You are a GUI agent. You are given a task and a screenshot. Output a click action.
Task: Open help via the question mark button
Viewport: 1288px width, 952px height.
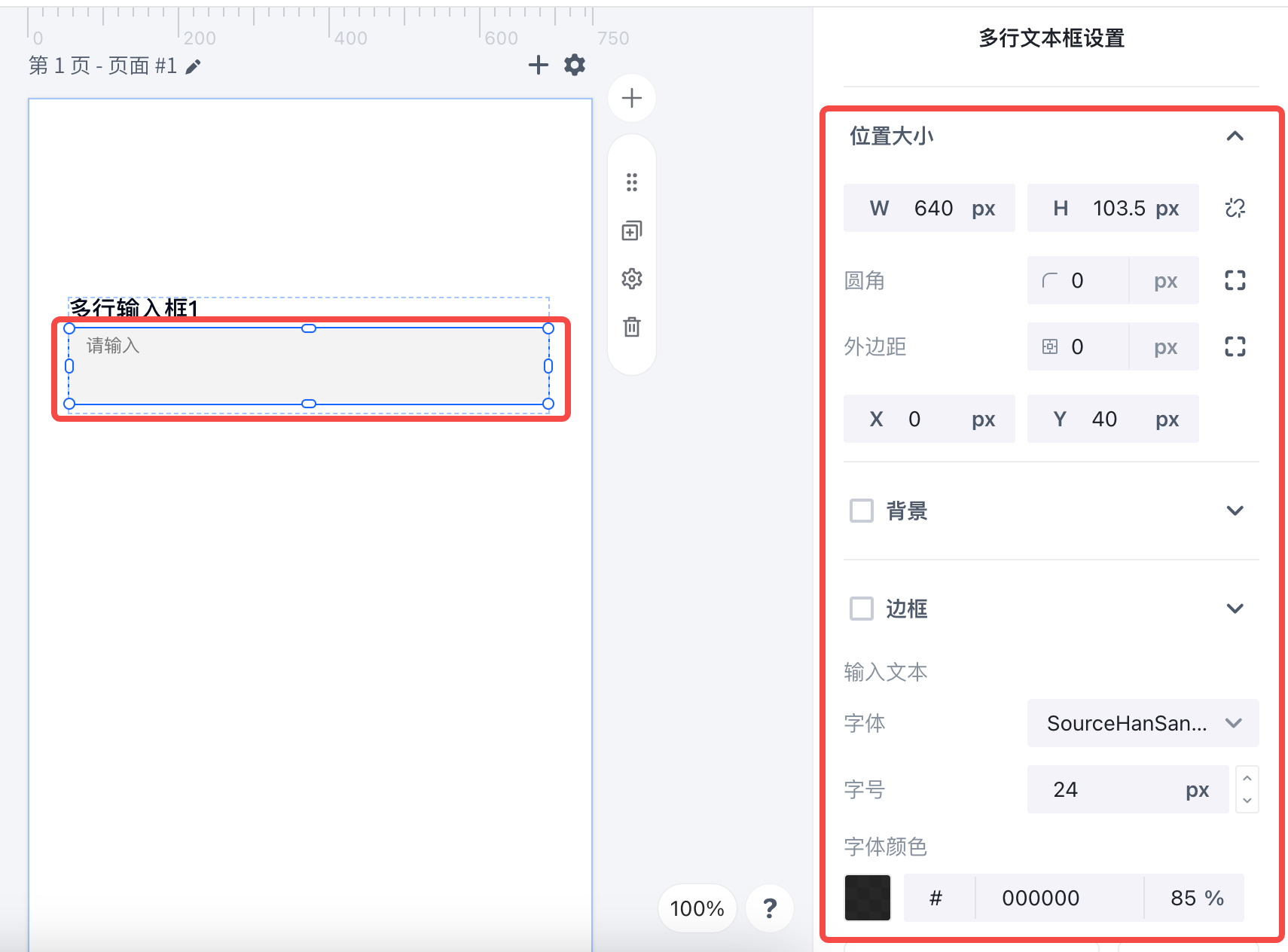[770, 908]
